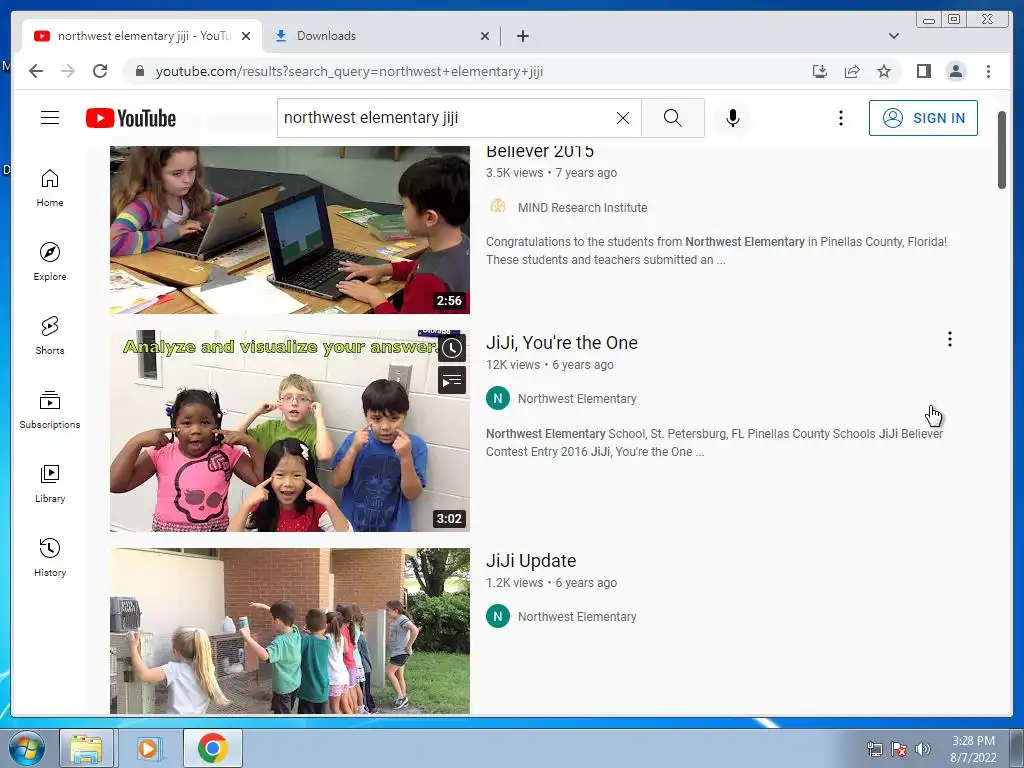Open the JiJi, You're the One thumbnail
The image size is (1024, 768).
(x=289, y=430)
